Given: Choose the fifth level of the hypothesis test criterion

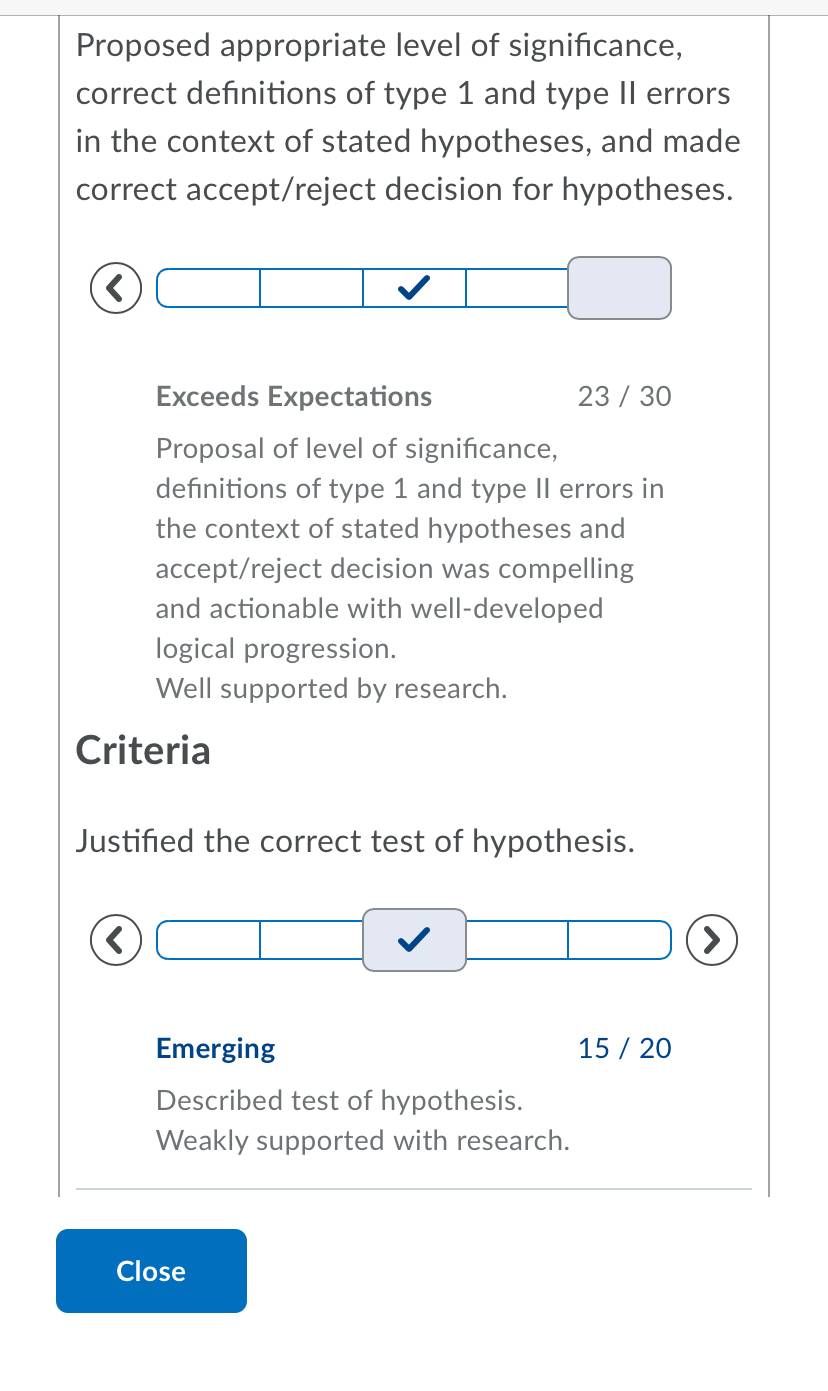Looking at the screenshot, I should pyautogui.click(x=620, y=941).
